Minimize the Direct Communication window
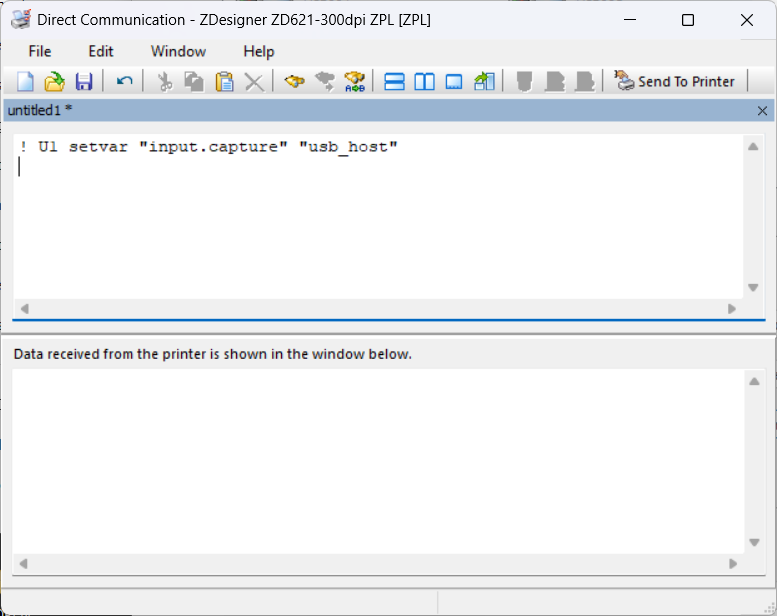 point(630,20)
